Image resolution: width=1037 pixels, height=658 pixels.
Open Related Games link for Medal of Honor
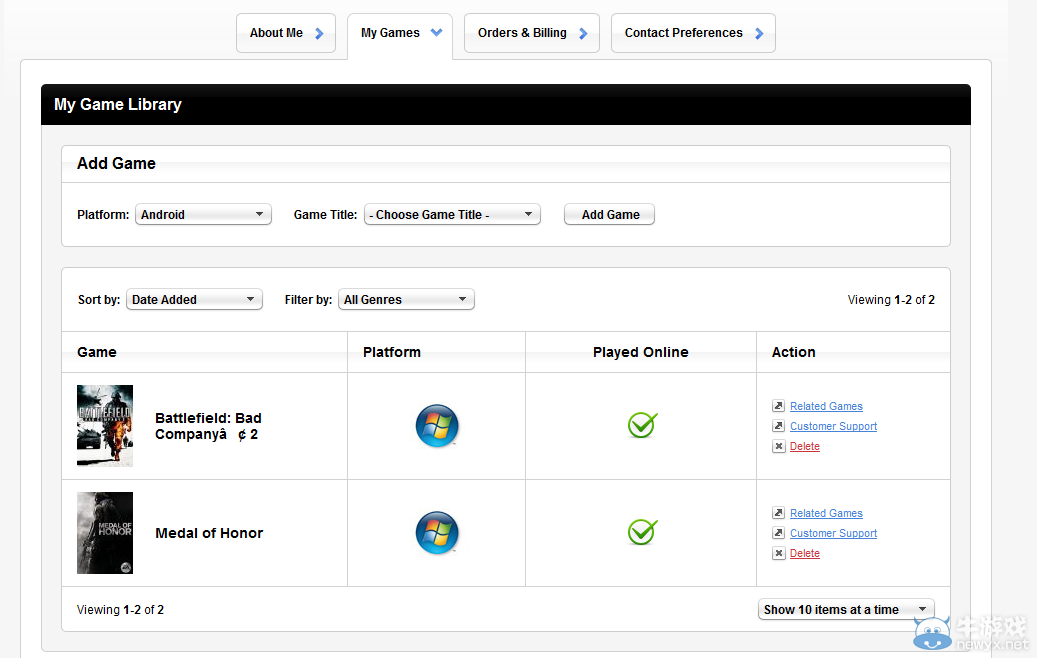tap(826, 513)
